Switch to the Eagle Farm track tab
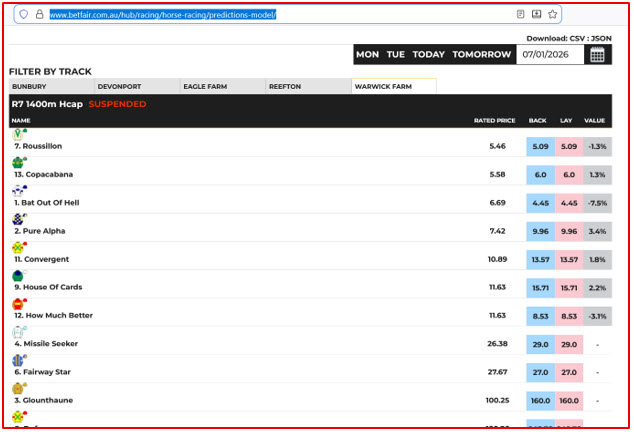The image size is (634, 432). coord(222,87)
